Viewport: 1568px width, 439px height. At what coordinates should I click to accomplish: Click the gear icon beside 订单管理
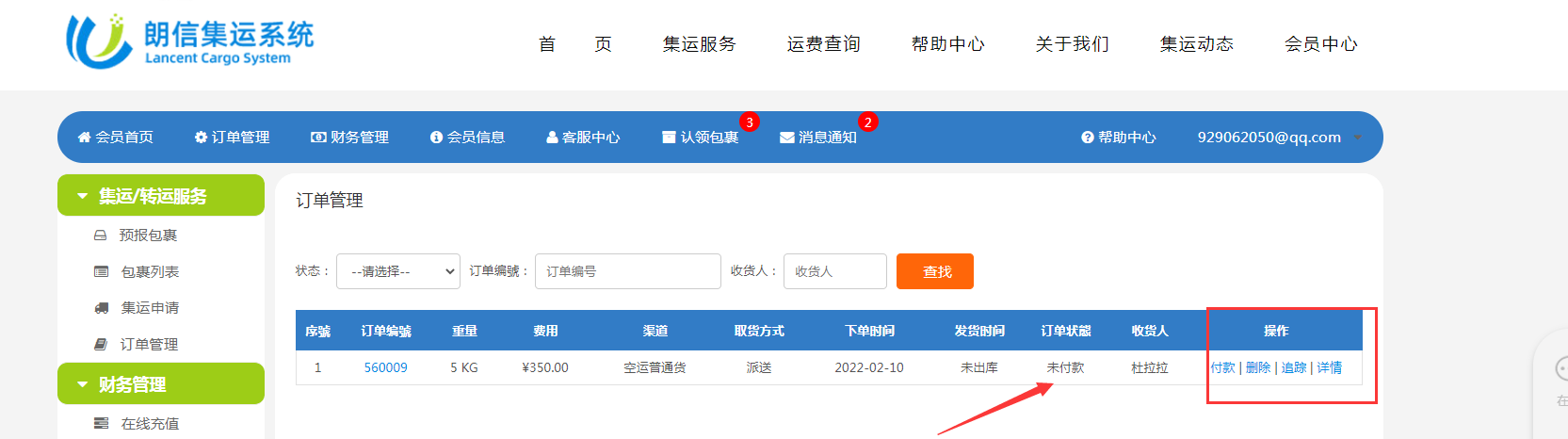[x=201, y=138]
